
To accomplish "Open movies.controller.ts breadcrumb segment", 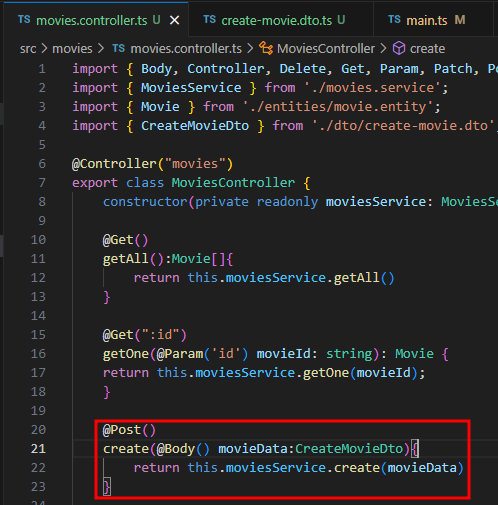I will 186,49.
